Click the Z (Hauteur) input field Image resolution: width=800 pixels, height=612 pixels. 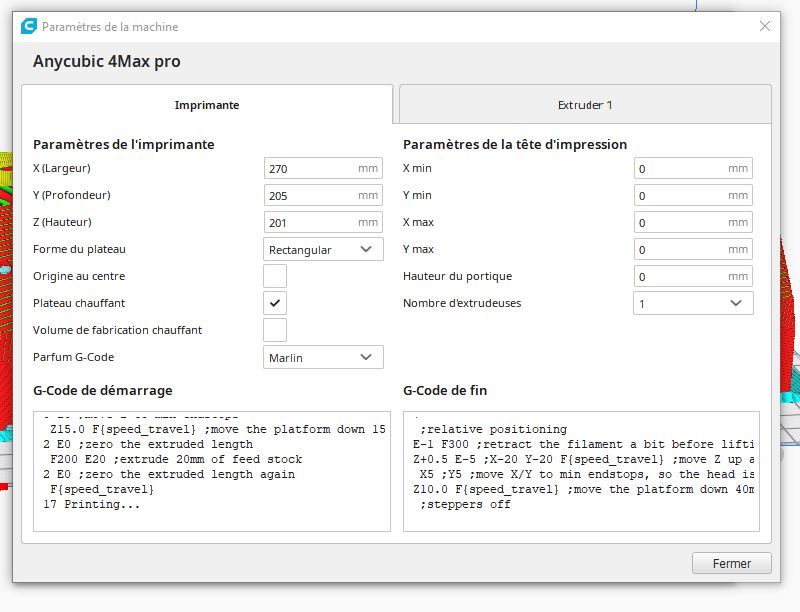click(x=310, y=222)
